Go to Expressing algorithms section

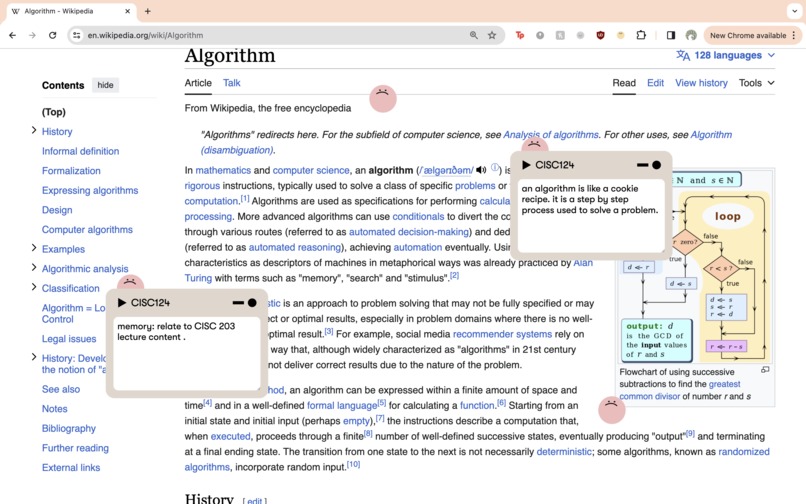[90, 190]
